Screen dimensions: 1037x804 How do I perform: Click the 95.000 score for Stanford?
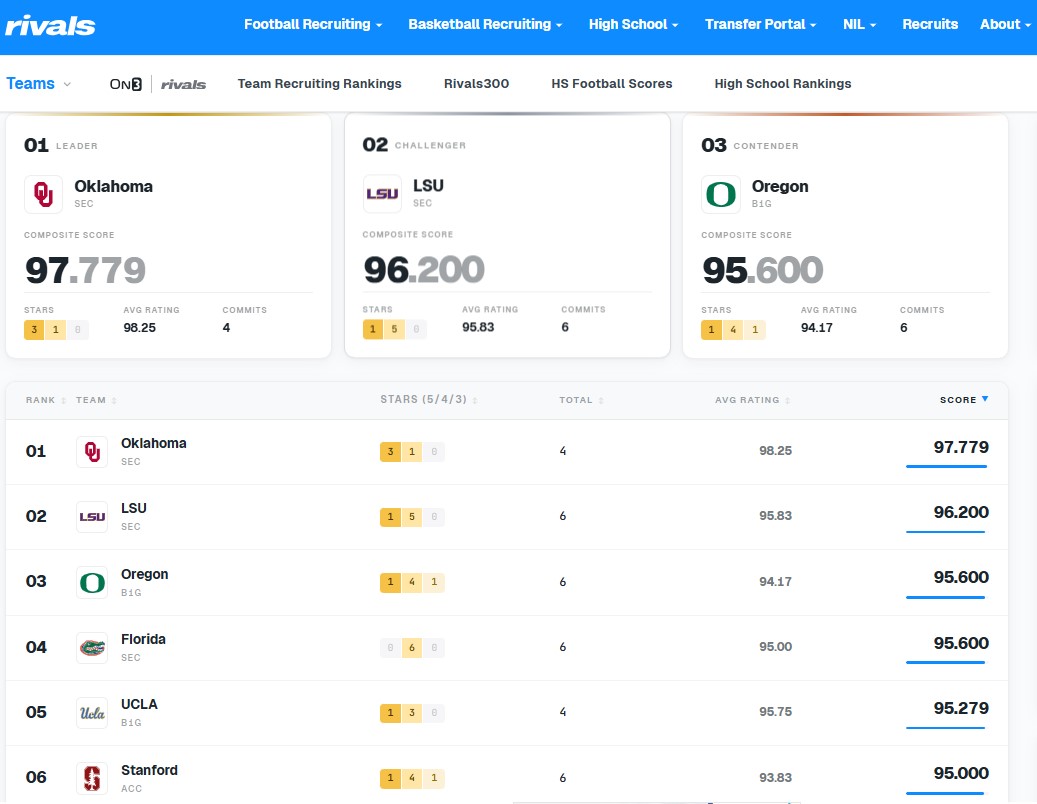(x=961, y=773)
